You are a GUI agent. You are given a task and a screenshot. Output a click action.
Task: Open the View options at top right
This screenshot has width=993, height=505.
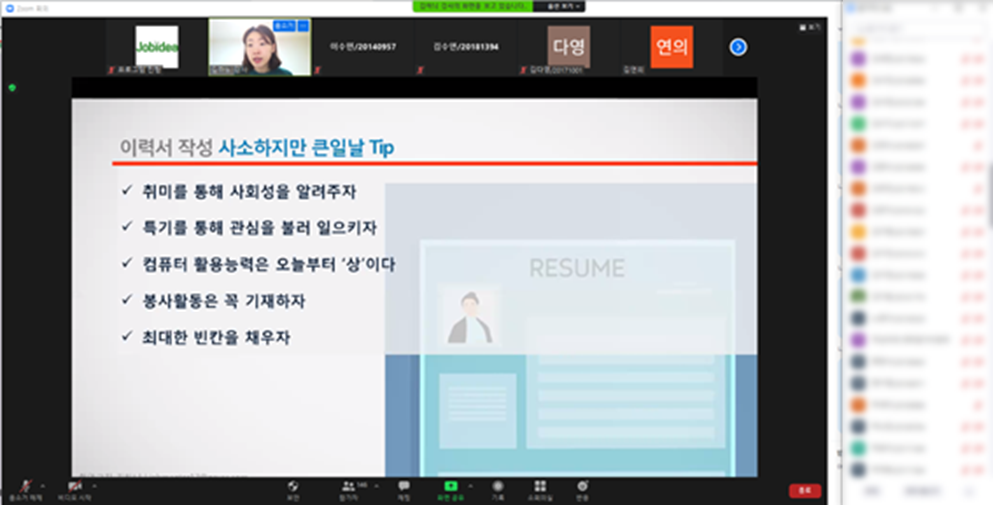[813, 27]
